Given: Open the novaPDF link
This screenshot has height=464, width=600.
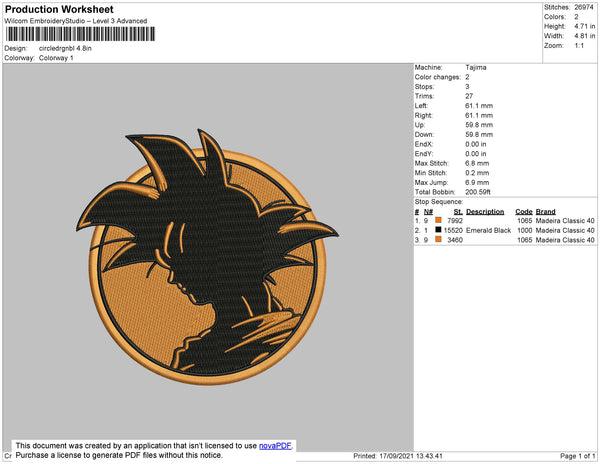Looking at the screenshot, I should coord(275,446).
